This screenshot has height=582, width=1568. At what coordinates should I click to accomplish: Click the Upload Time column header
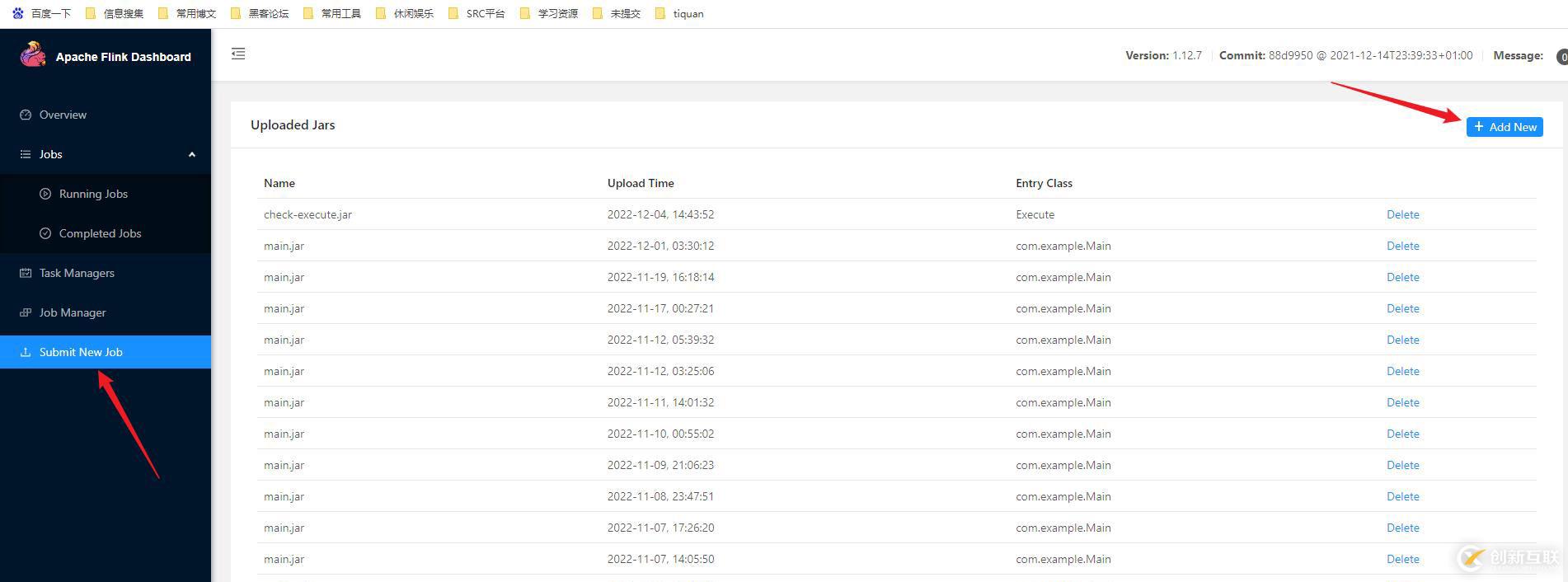[x=641, y=183]
